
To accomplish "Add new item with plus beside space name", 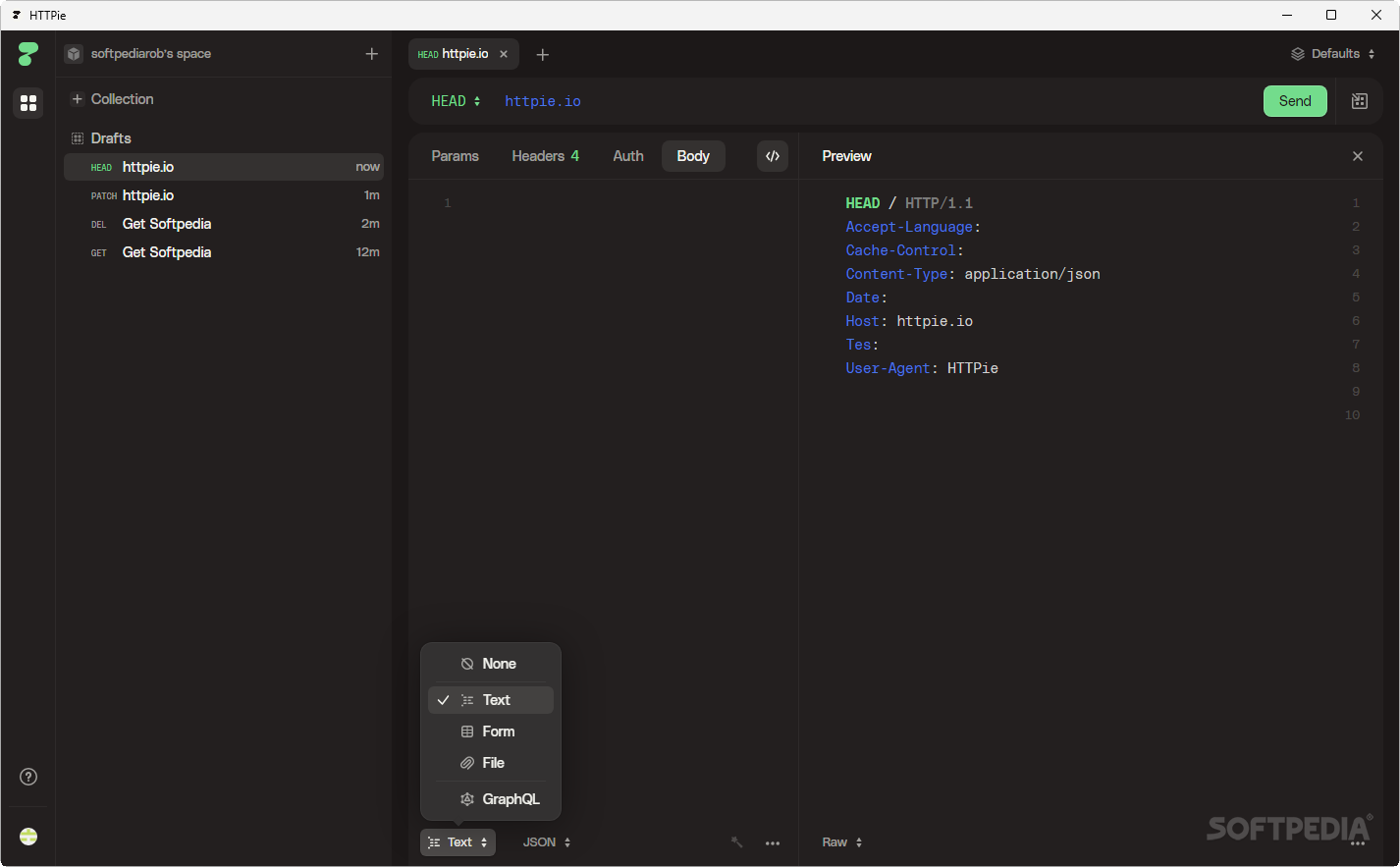I will 372,54.
